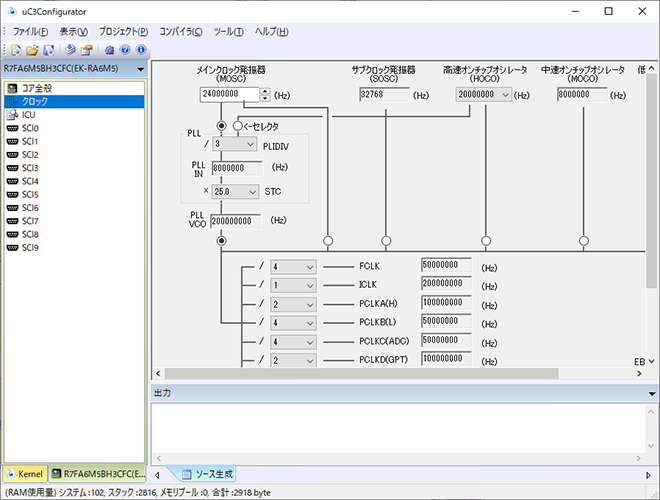Select SCI2 in the sidebar
The width and height of the screenshot is (660, 500).
pyautogui.click(x=75, y=154)
